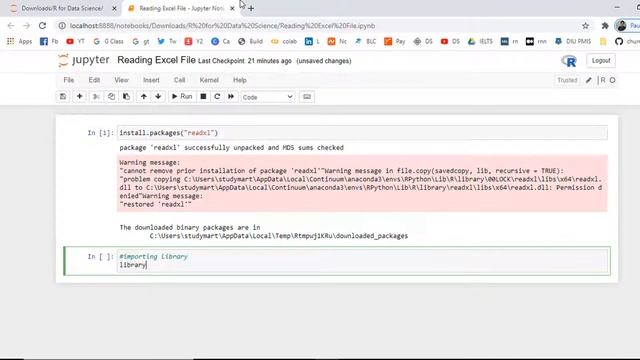Screen dimensions: 640x360
Task: Interrupt the kernel with stop icon
Action: pos(203,97)
